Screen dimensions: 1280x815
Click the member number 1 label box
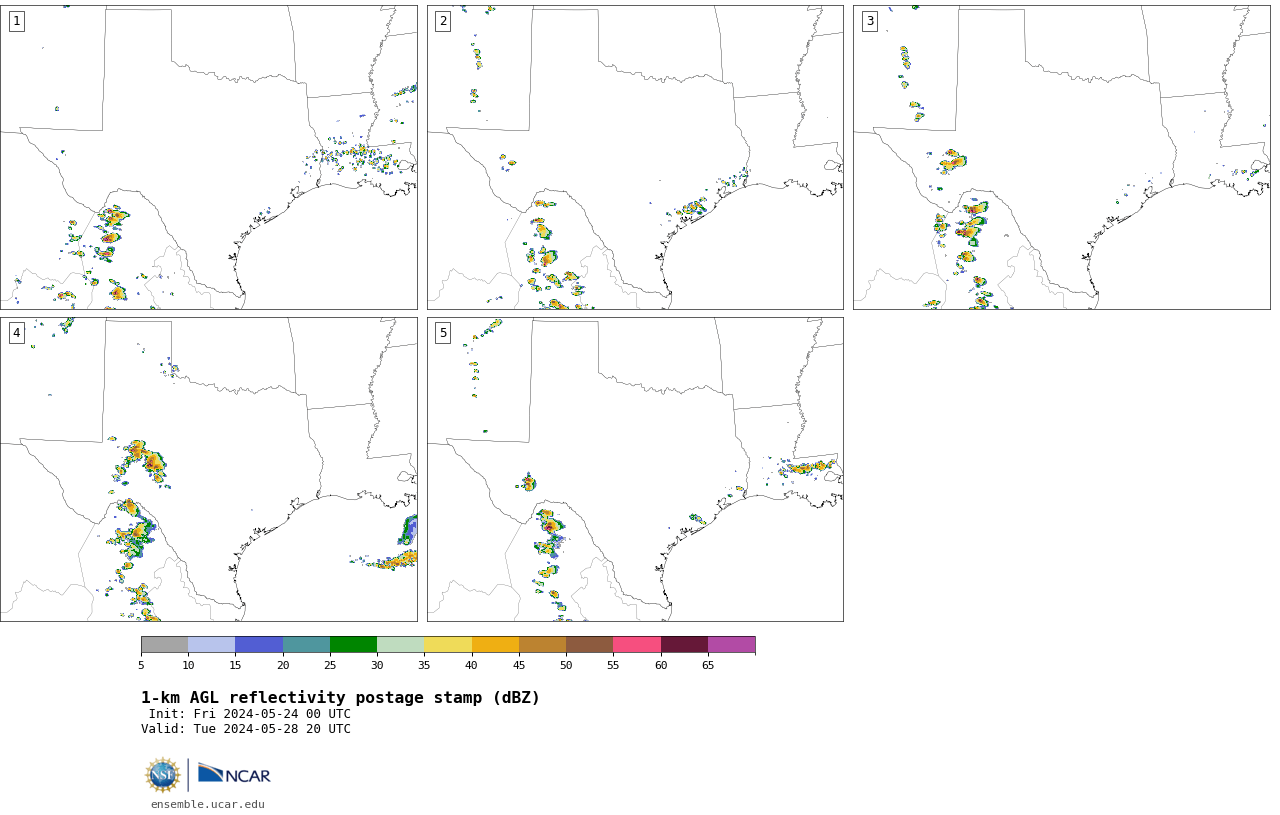coord(16,21)
